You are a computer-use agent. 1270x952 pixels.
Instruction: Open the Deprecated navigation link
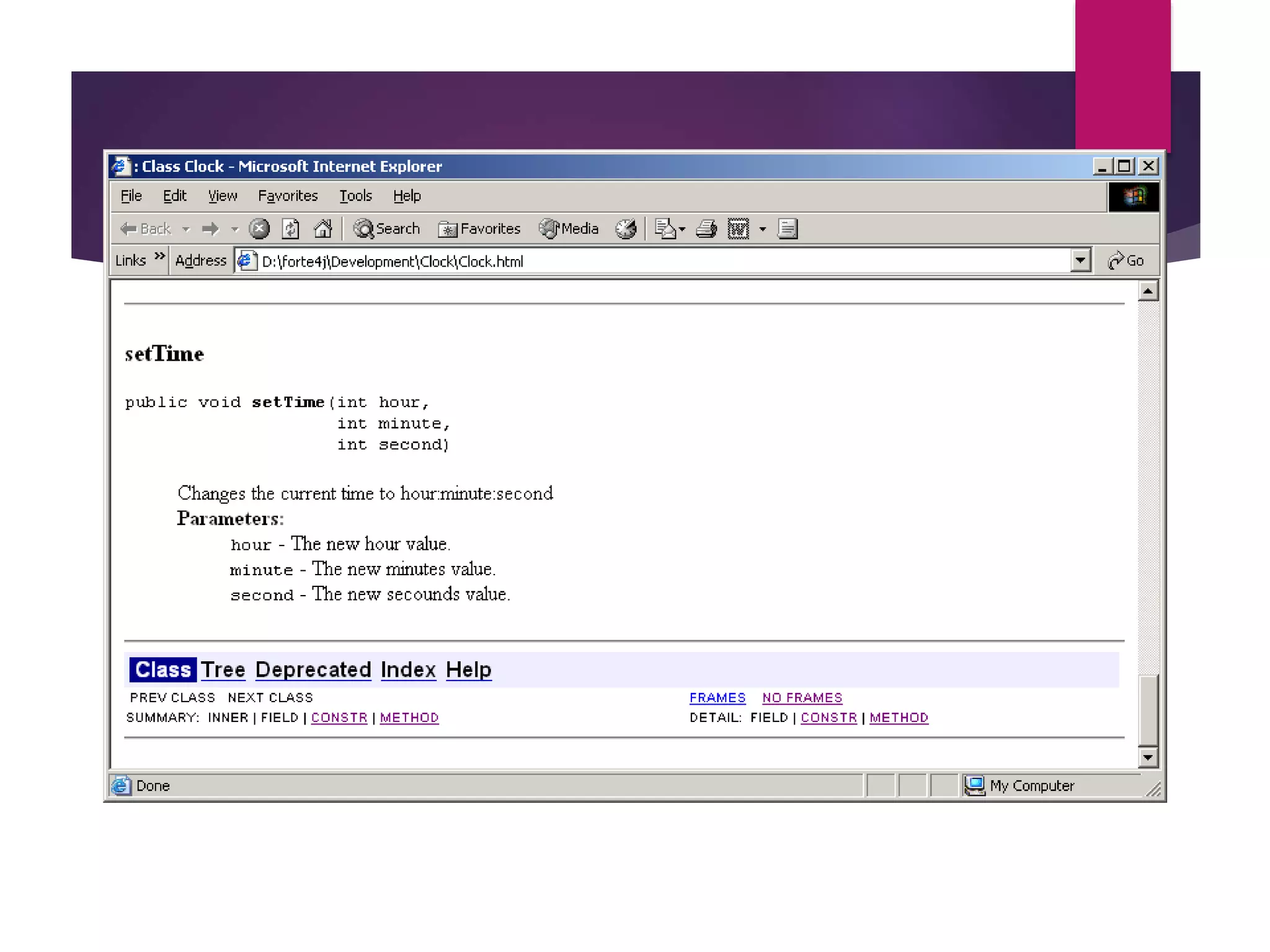[x=313, y=670]
